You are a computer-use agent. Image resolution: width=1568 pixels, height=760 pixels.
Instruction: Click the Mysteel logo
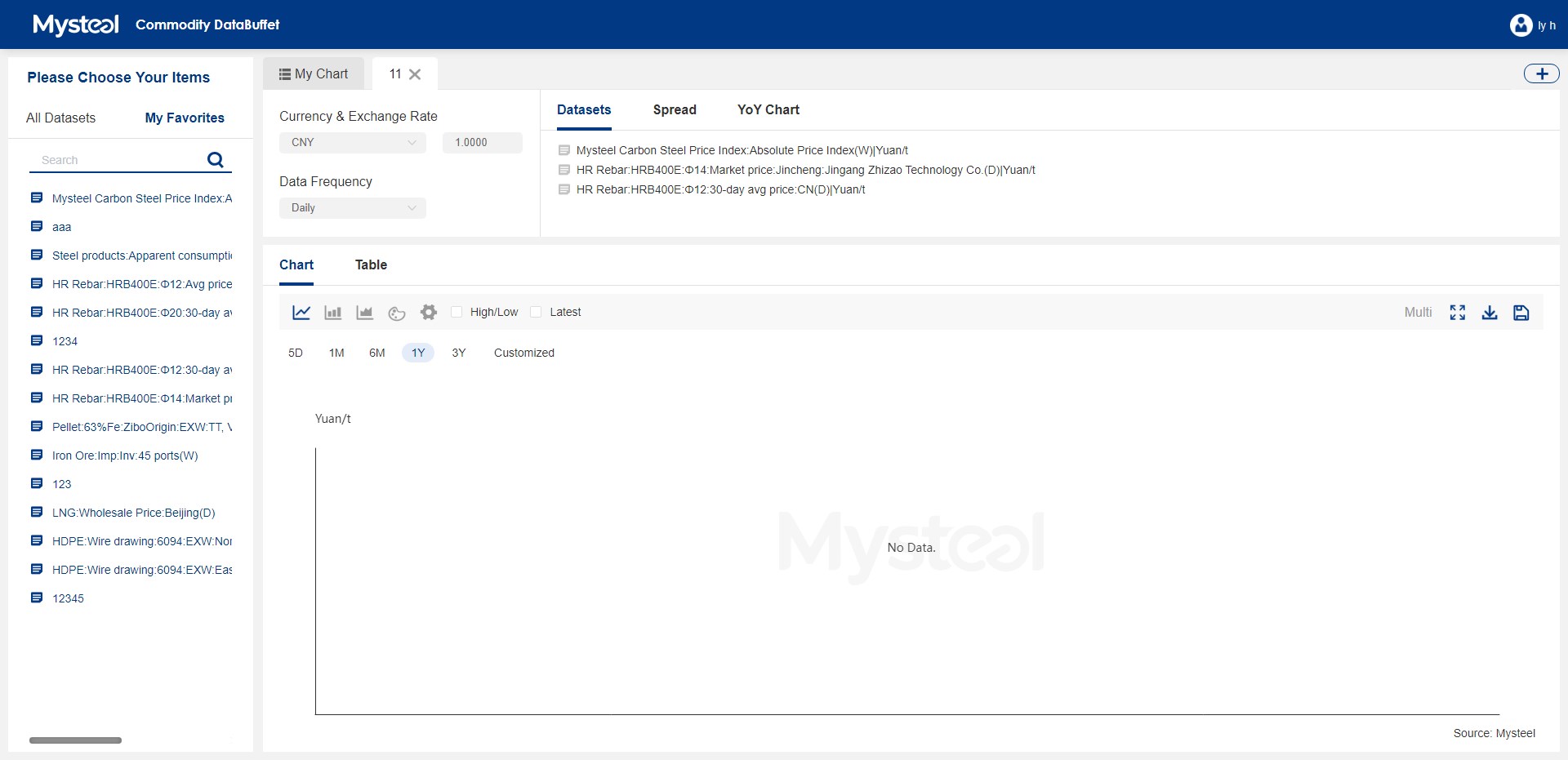76,25
